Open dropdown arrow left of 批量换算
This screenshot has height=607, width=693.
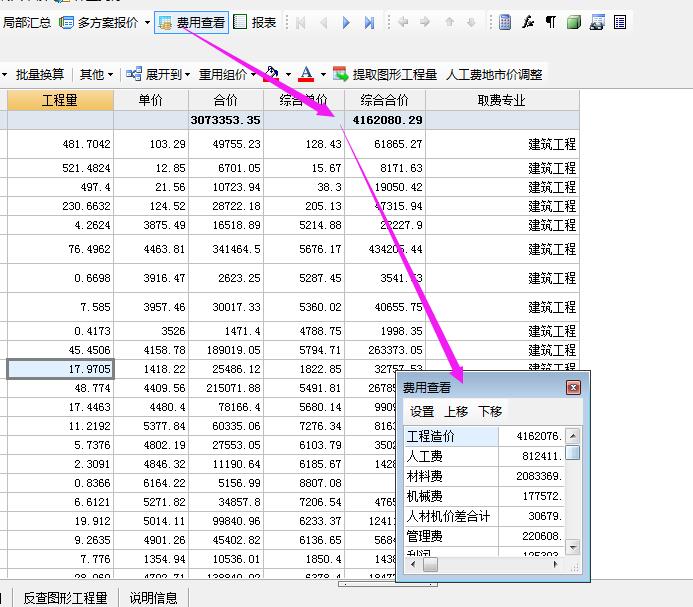4,74
